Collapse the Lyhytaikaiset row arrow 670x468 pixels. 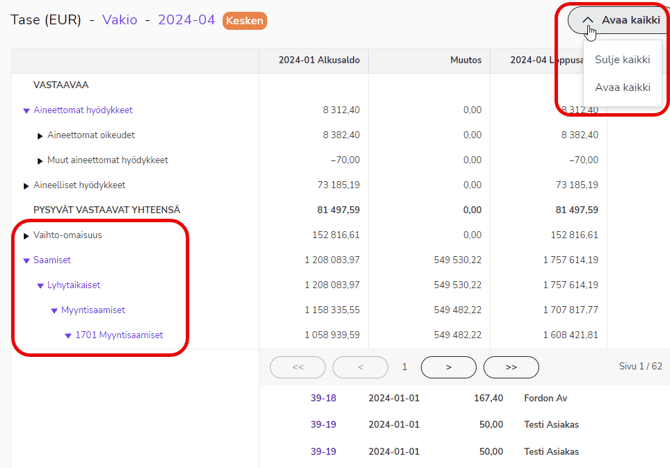tap(41, 286)
